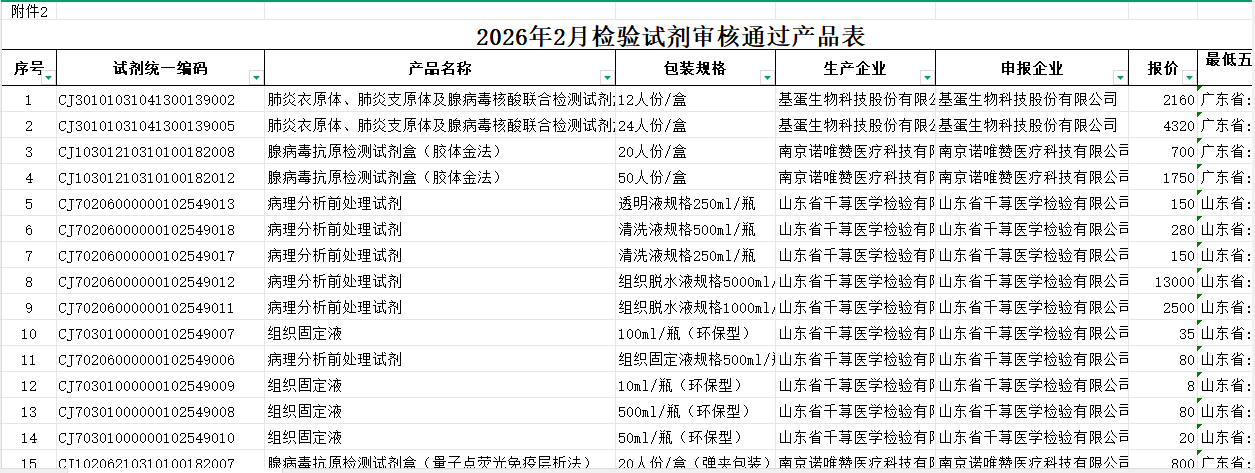The image size is (1255, 473).
Task: Open the 申报企业 filter dropdown
Action: (1118, 77)
